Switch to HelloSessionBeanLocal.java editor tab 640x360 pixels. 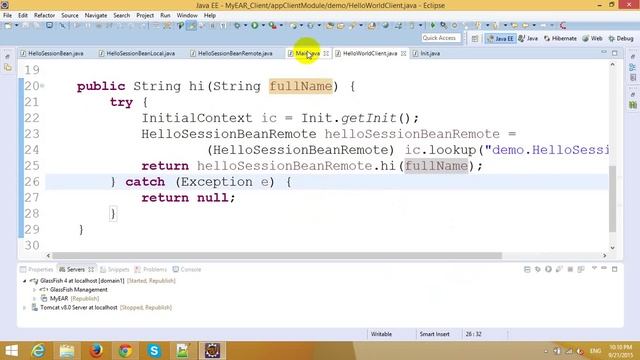coord(137,53)
